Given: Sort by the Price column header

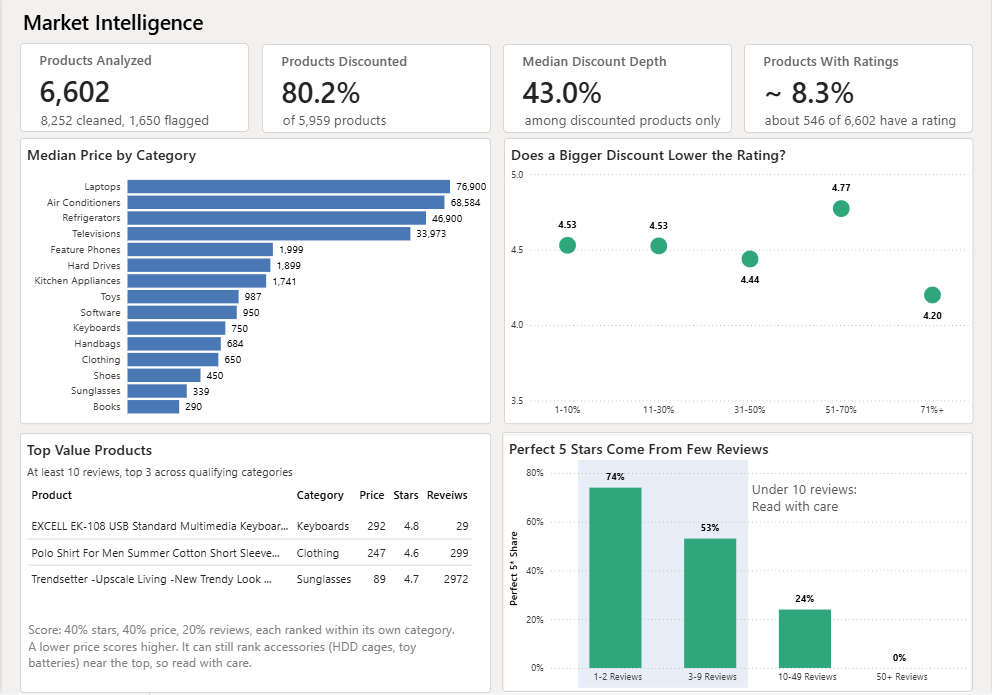Looking at the screenshot, I should pyautogui.click(x=372, y=495).
